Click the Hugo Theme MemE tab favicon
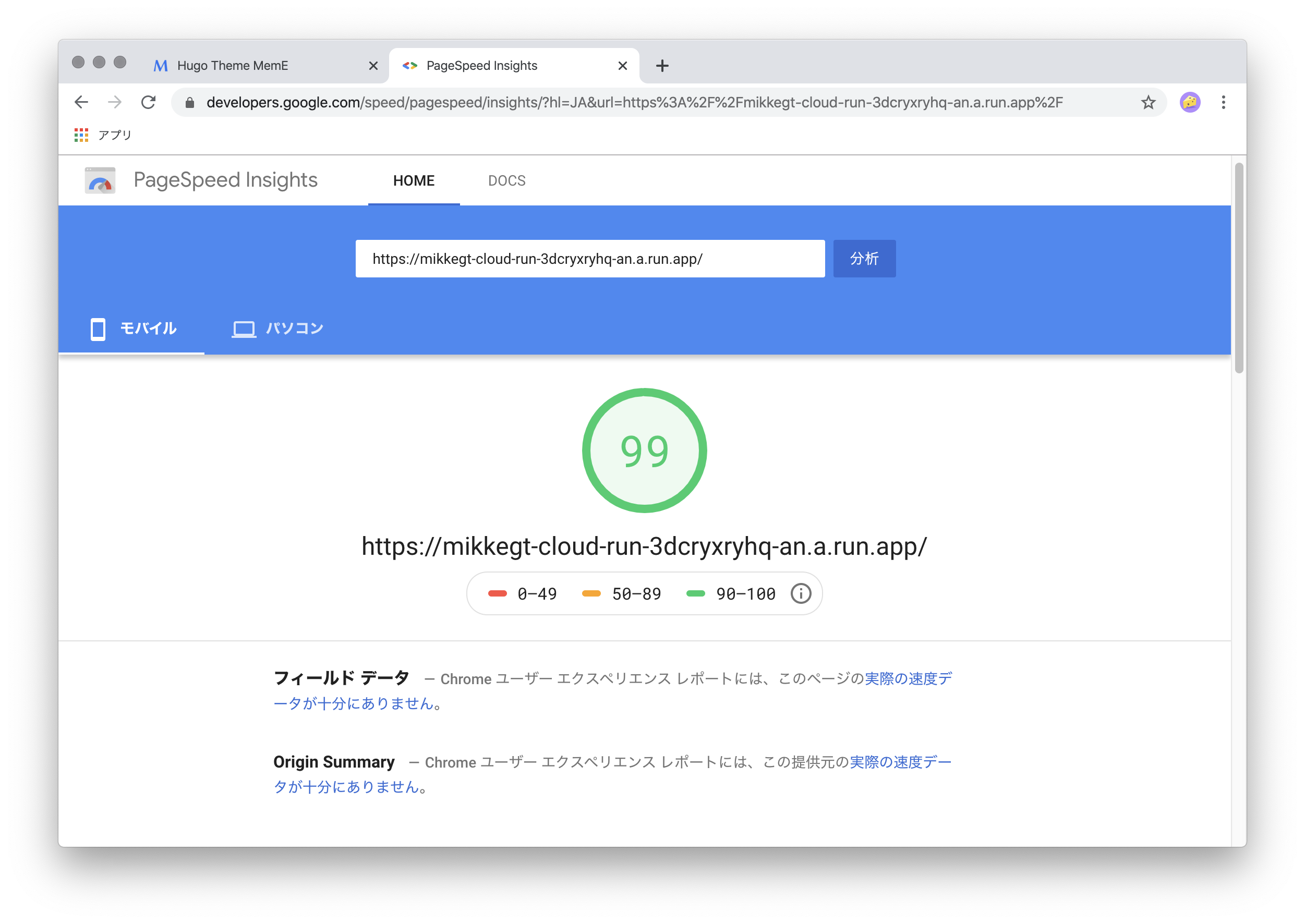The height and width of the screenshot is (924, 1305). click(x=161, y=66)
